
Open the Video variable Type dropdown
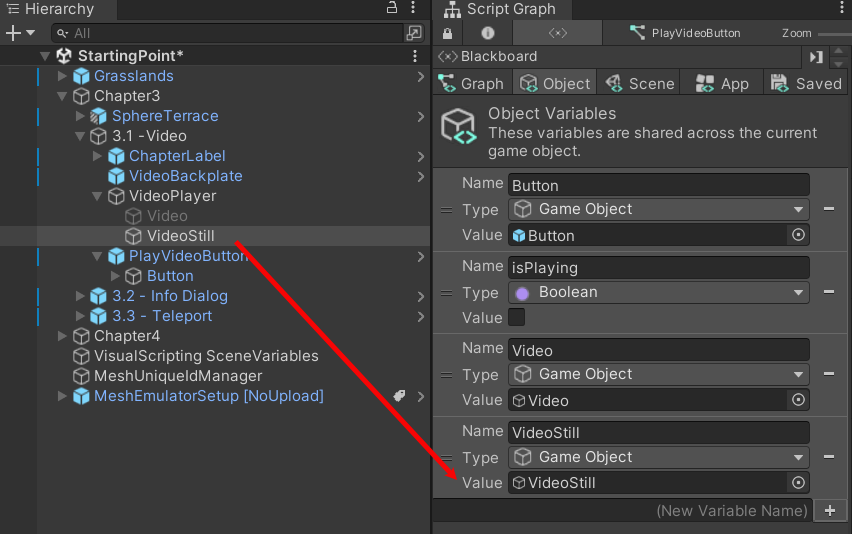(659, 374)
